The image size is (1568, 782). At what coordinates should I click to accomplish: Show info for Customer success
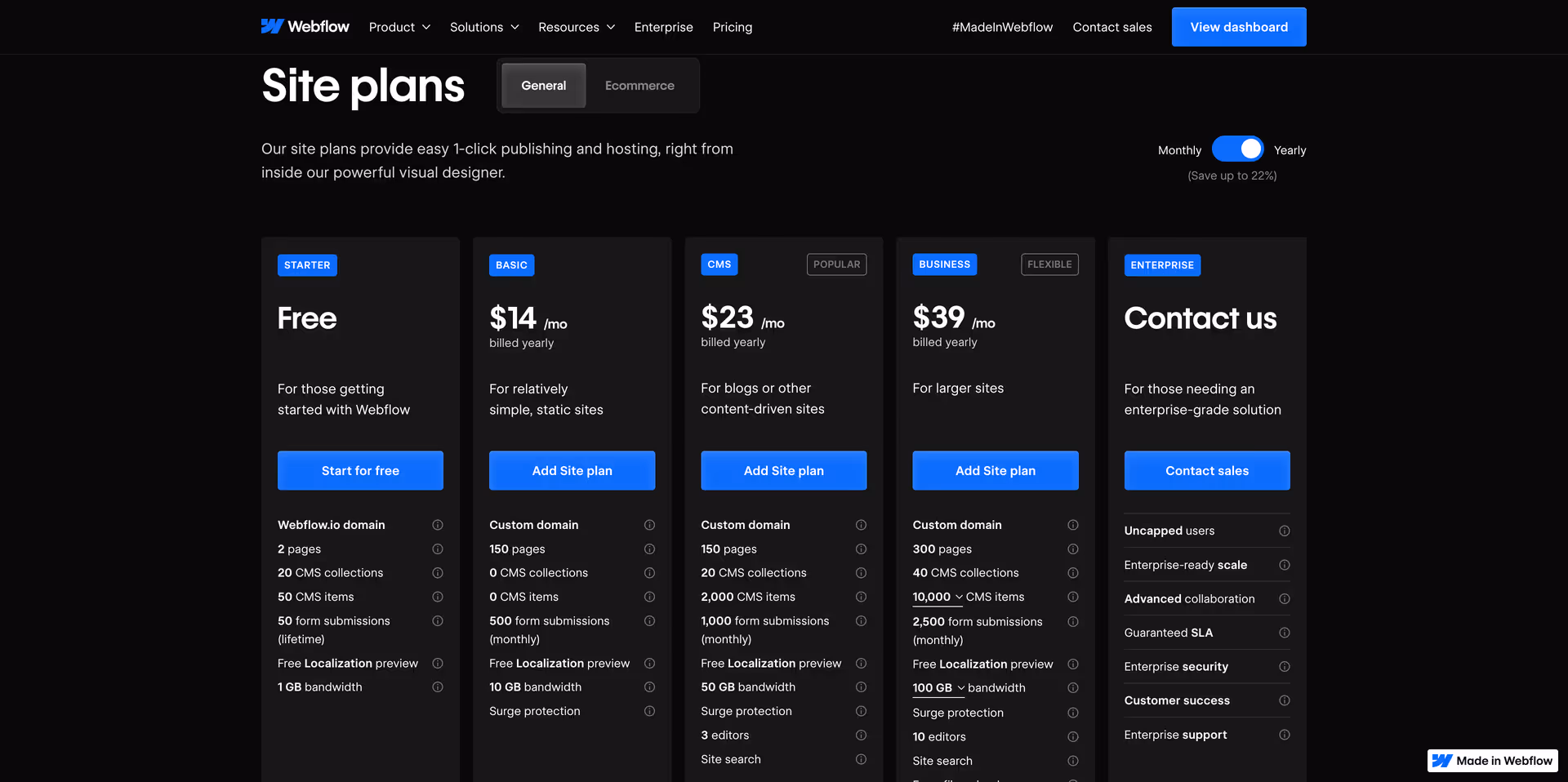point(1285,700)
